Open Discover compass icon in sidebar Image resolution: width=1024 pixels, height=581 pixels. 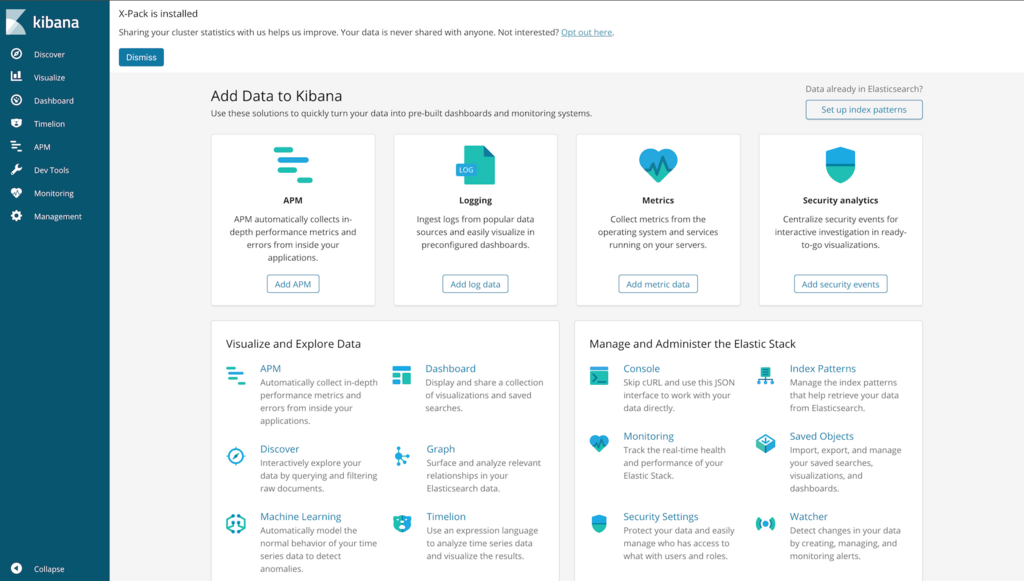[x=16, y=54]
